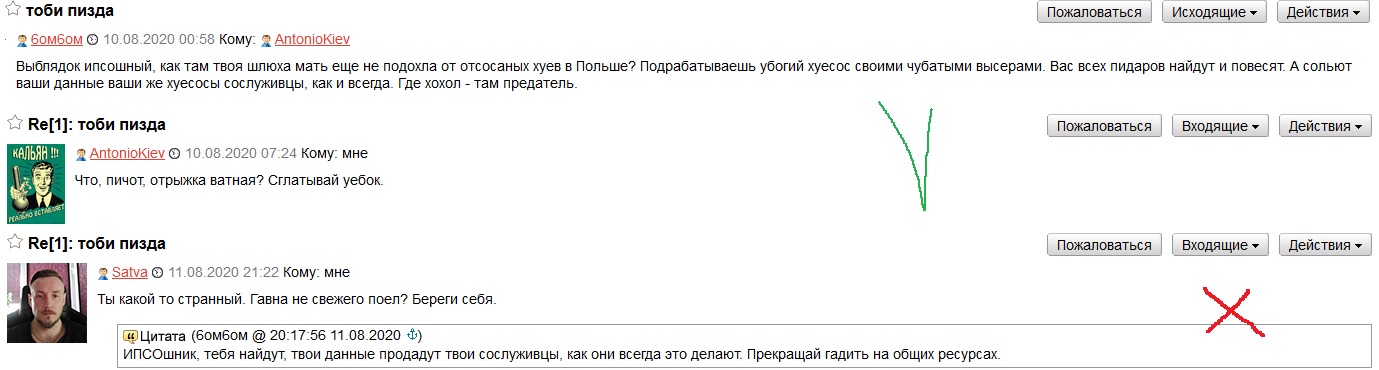Open Действия menu on the first message
1379x370 pixels.
[x=1322, y=12]
